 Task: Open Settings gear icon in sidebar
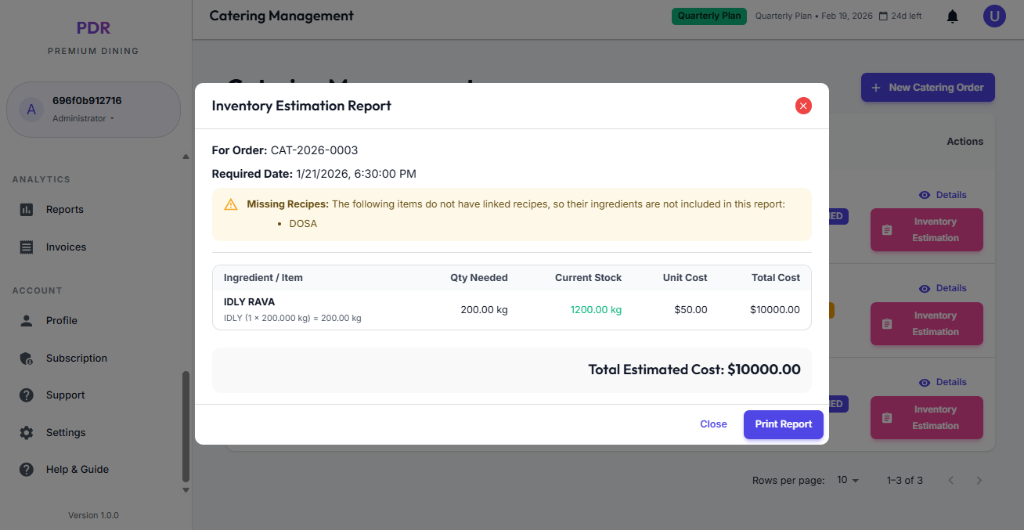click(27, 433)
